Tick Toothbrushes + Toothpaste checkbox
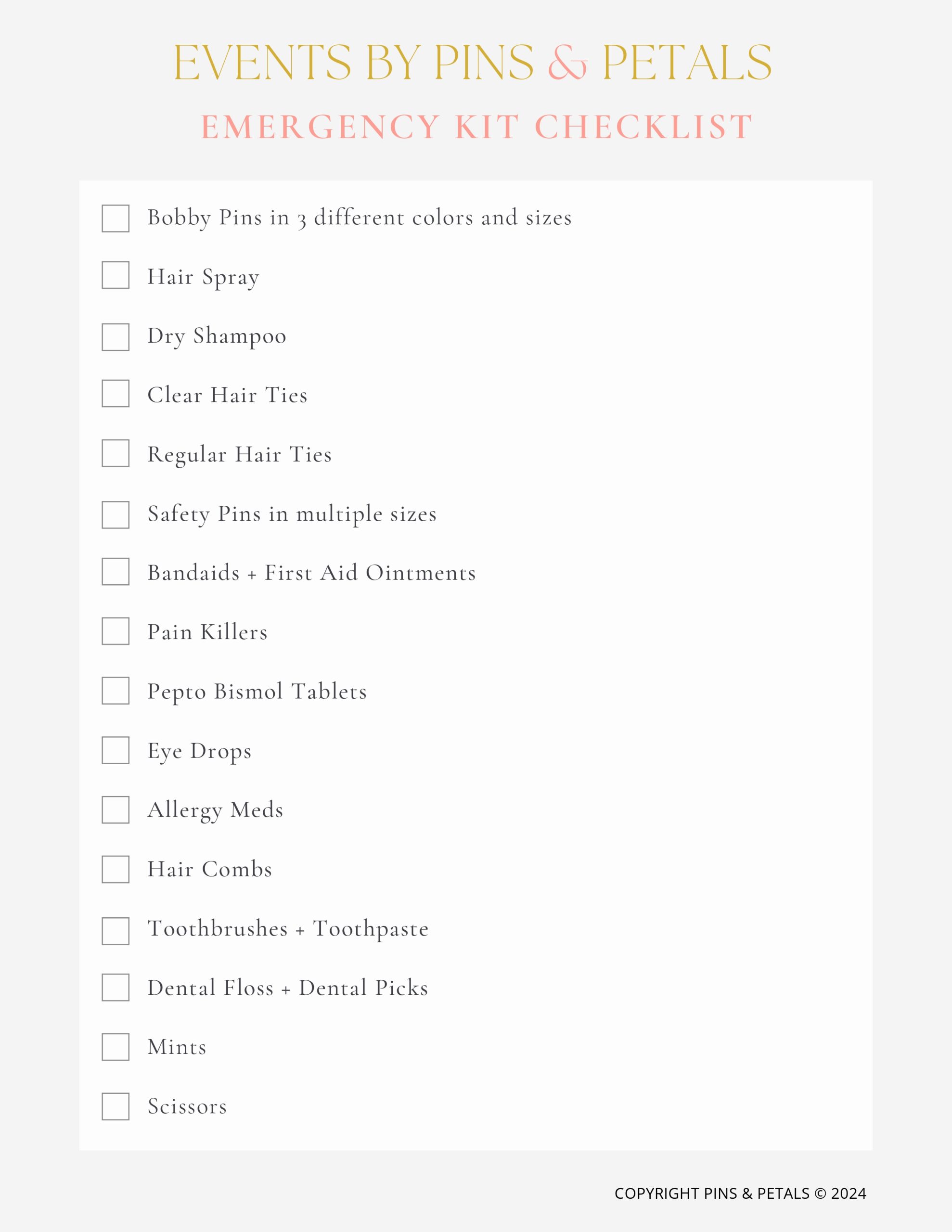Viewport: 952px width, 1232px height. pos(115,931)
